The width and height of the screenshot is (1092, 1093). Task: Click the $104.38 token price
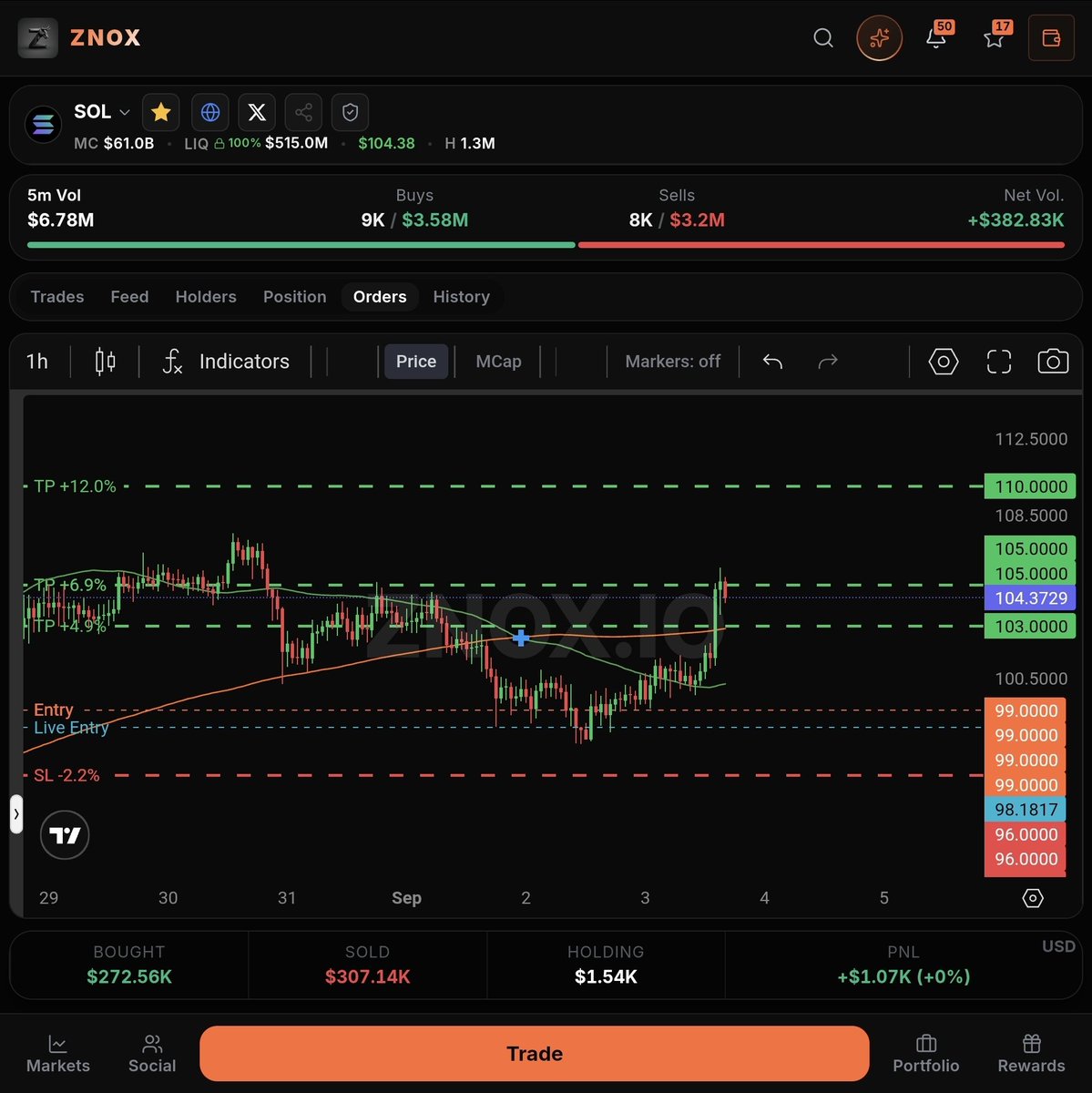click(386, 143)
